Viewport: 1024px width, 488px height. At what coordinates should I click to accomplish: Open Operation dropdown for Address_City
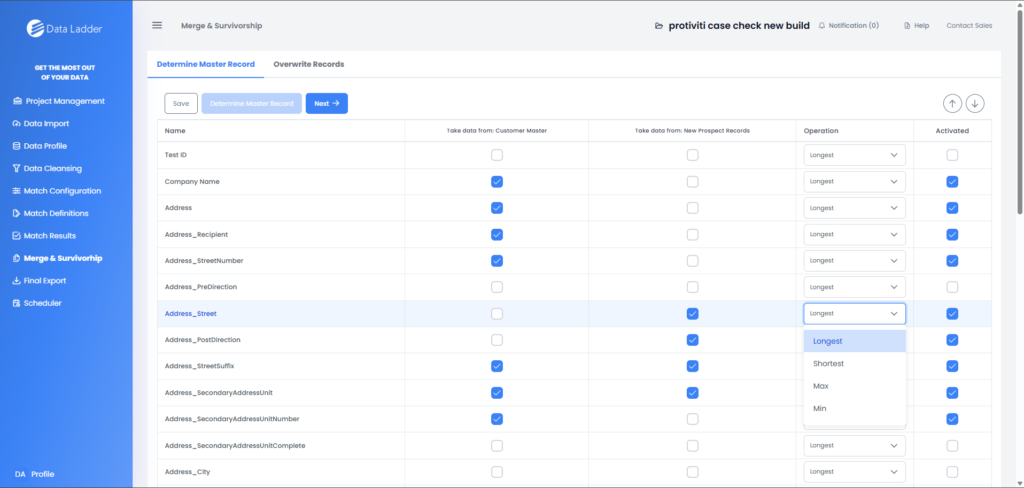pos(854,472)
